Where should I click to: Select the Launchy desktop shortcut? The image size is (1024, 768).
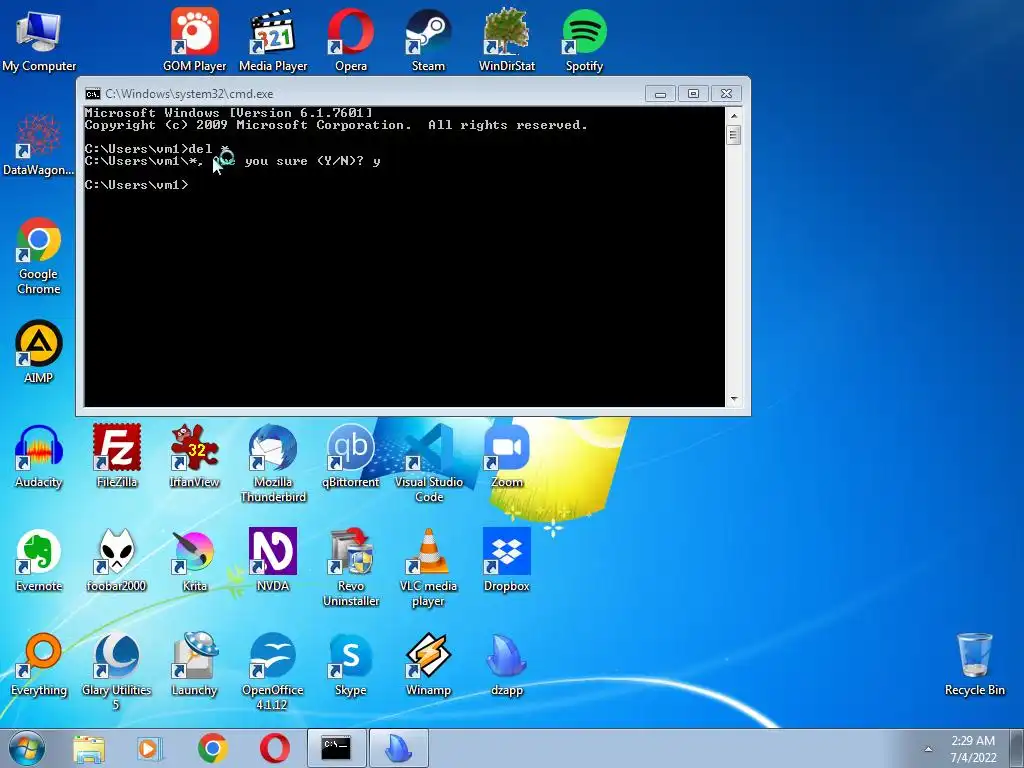(195, 665)
